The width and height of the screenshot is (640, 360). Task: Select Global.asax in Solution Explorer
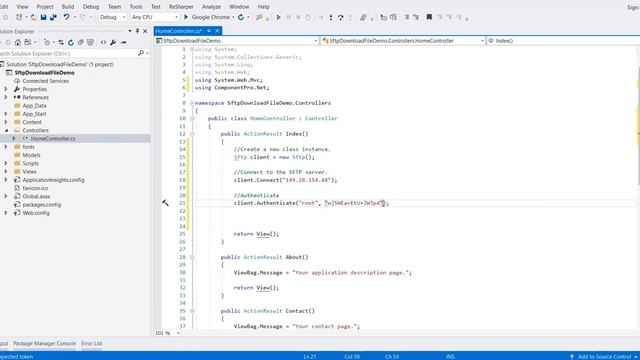click(36, 196)
